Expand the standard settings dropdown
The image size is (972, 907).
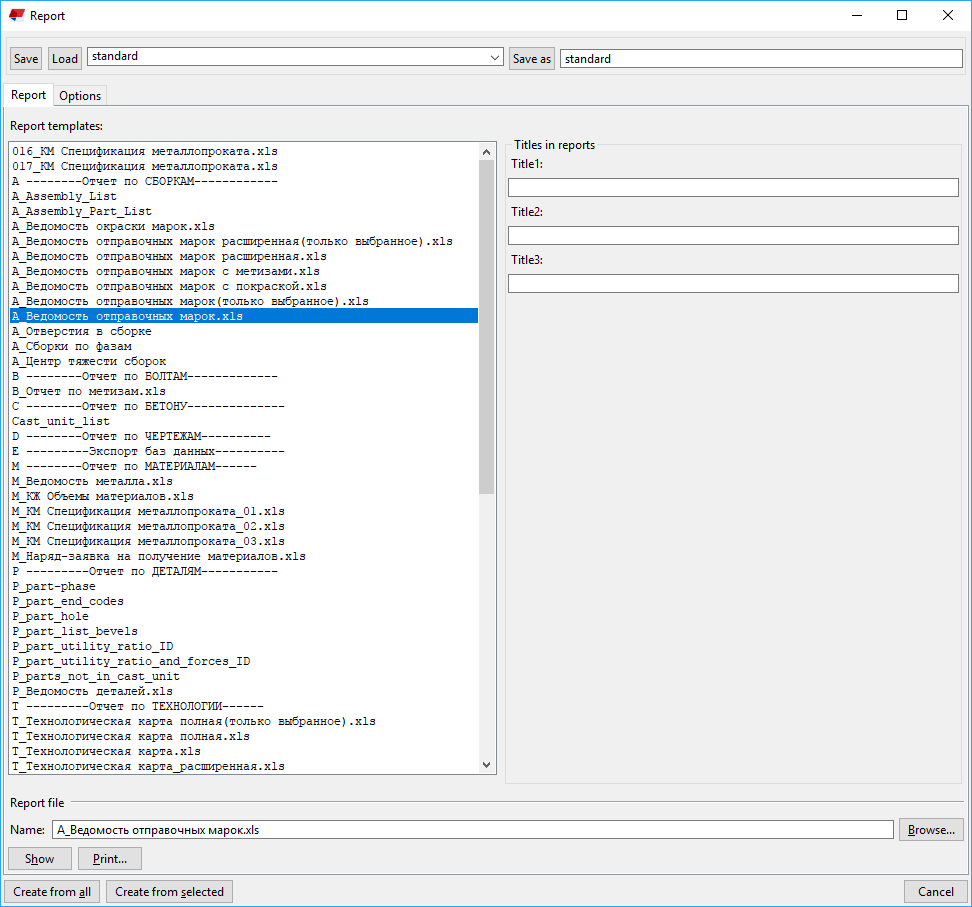coord(495,58)
